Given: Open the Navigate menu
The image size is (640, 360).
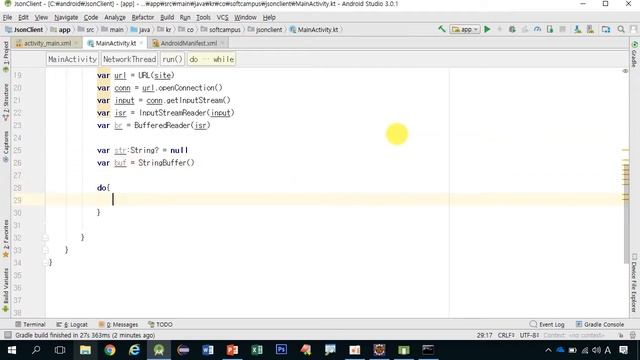Looking at the screenshot, I should point(66,17).
